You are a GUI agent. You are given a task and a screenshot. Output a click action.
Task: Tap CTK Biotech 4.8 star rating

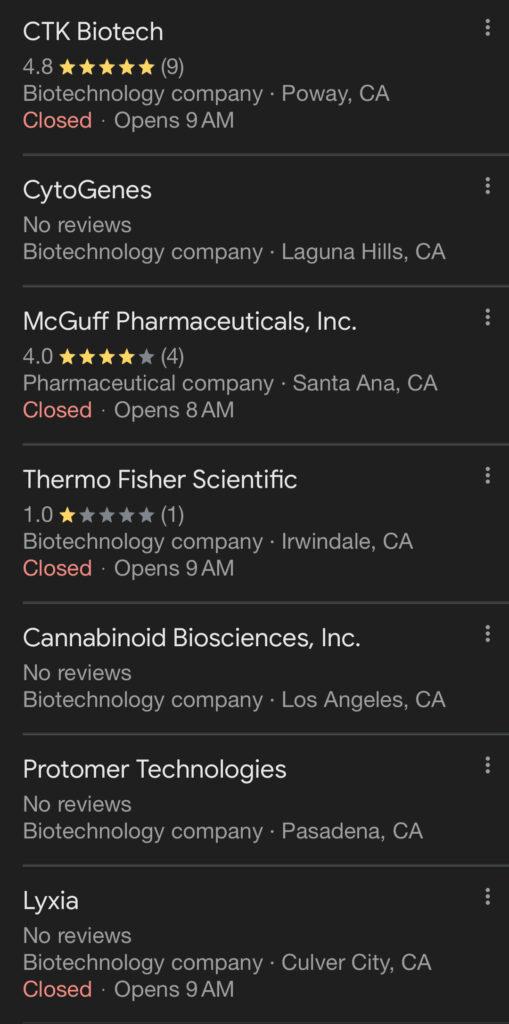(103, 67)
